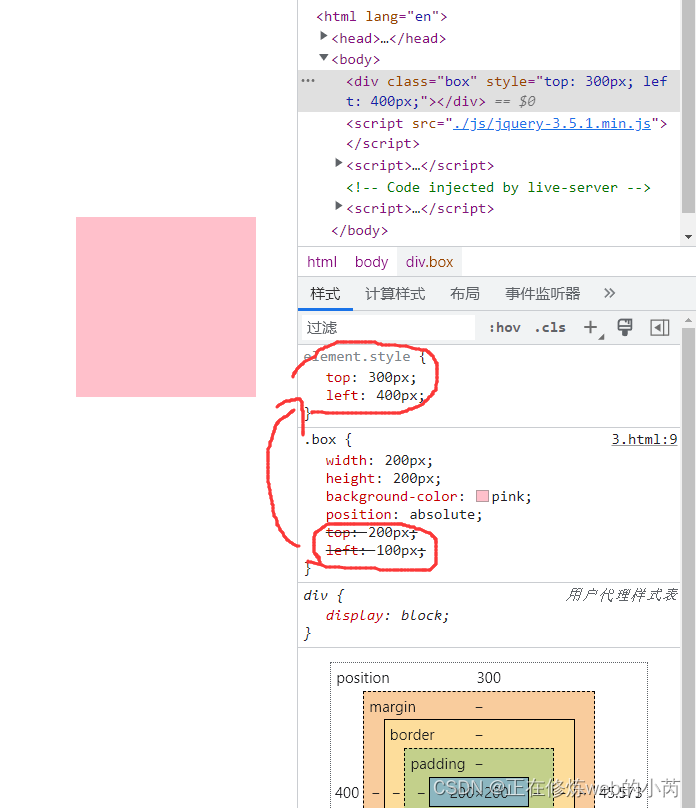The image size is (696, 808).
Task: Open the pink background color swatch
Action: [482, 496]
